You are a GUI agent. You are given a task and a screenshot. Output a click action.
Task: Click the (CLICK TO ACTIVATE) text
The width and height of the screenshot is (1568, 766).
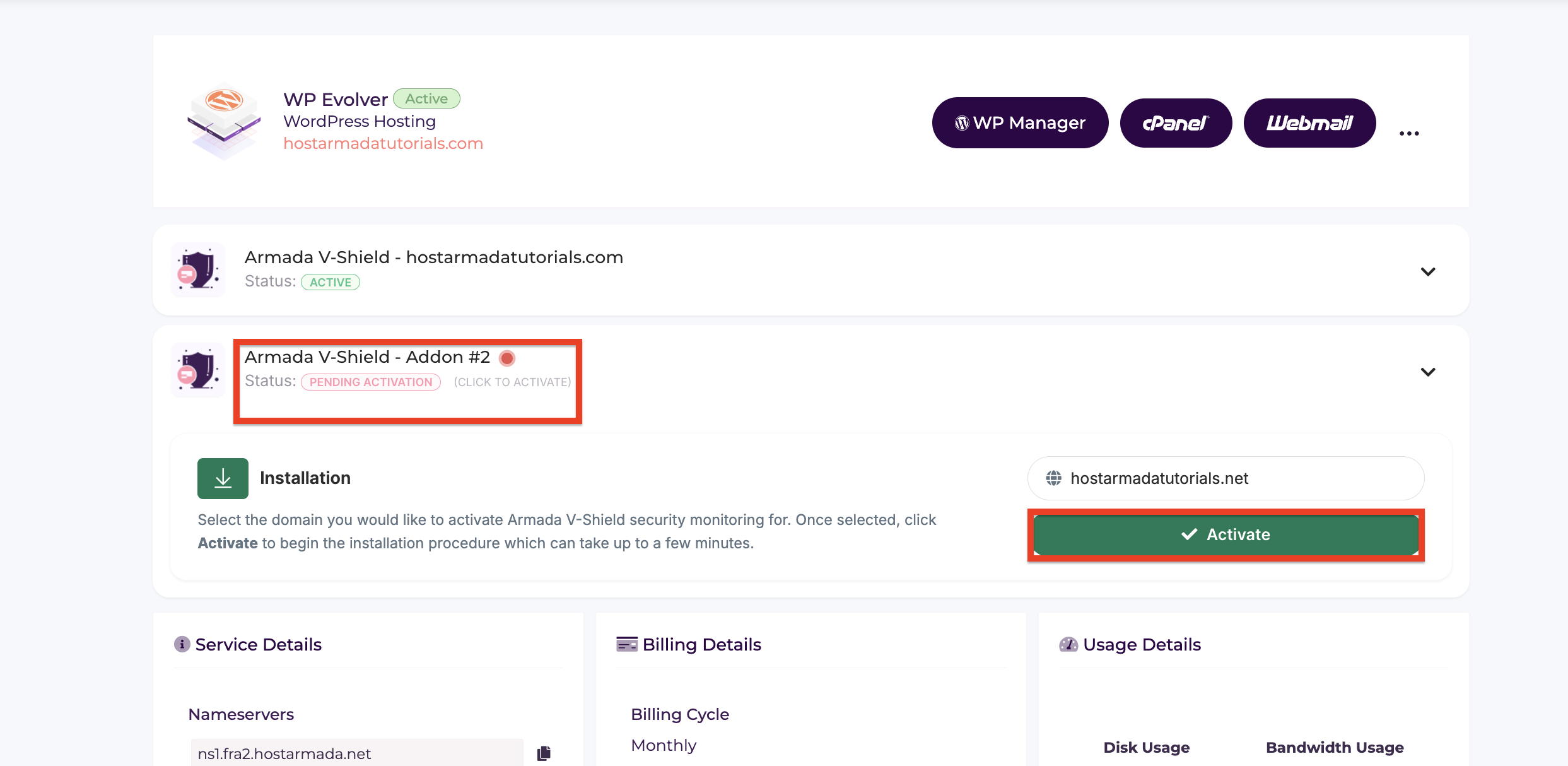512,382
